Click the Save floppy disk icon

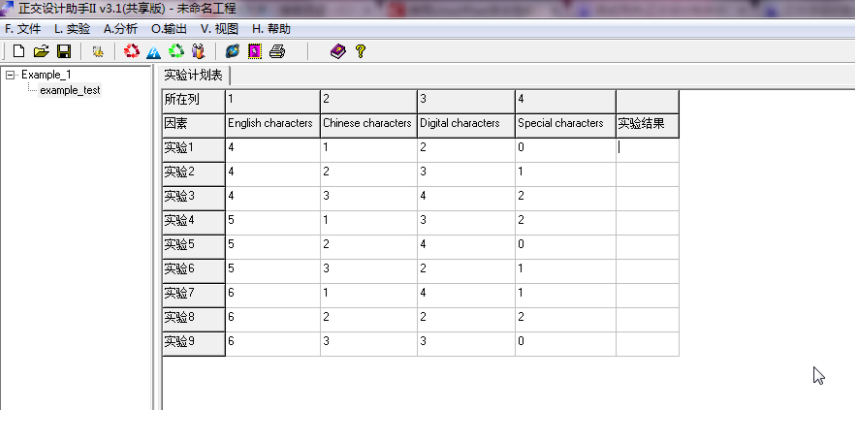pyautogui.click(x=63, y=51)
